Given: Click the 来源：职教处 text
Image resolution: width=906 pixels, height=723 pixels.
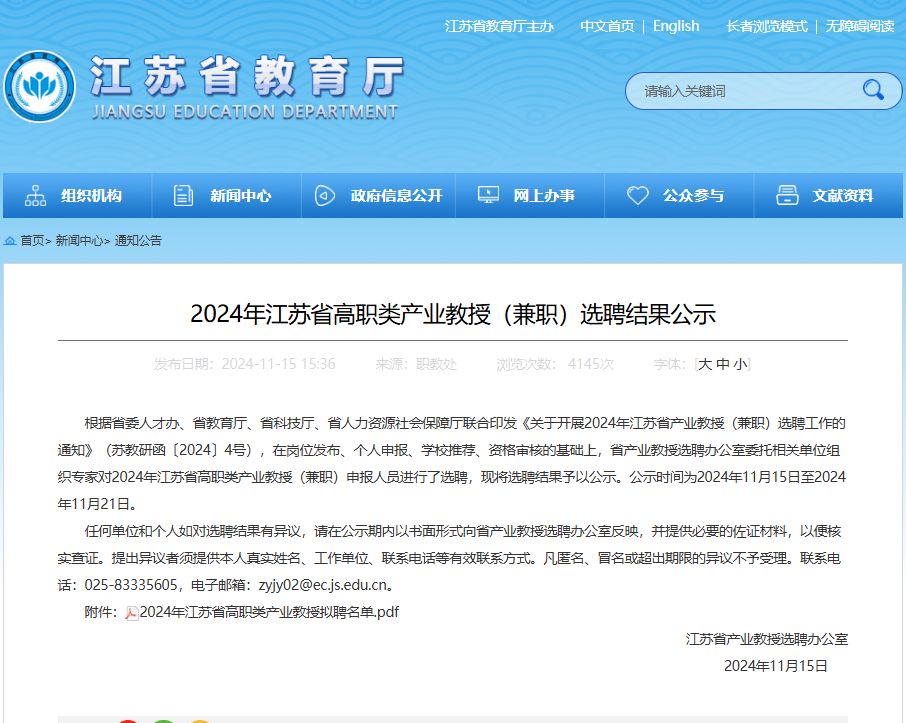Looking at the screenshot, I should pyautogui.click(x=416, y=364).
